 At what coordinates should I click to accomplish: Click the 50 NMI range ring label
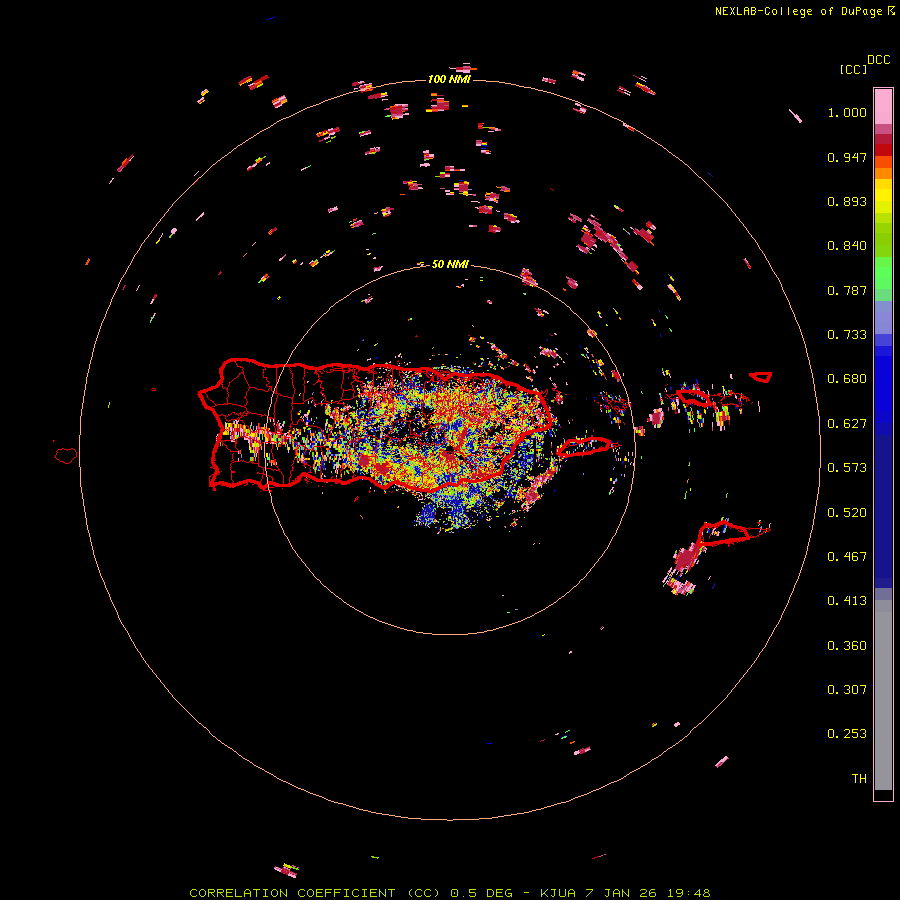[x=450, y=264]
